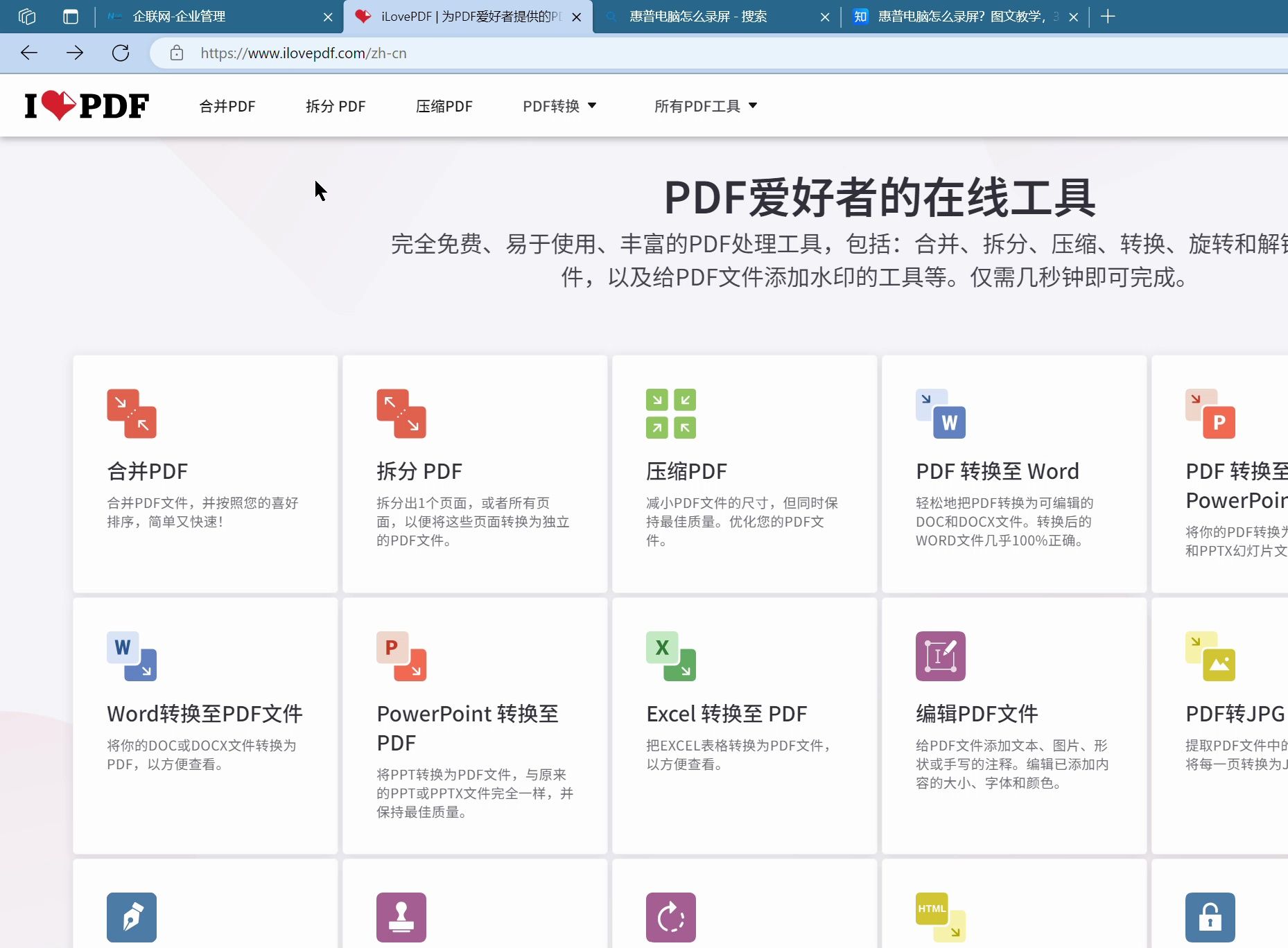Open the Split PDF red arrows icon
The width and height of the screenshot is (1288, 948).
(x=401, y=414)
